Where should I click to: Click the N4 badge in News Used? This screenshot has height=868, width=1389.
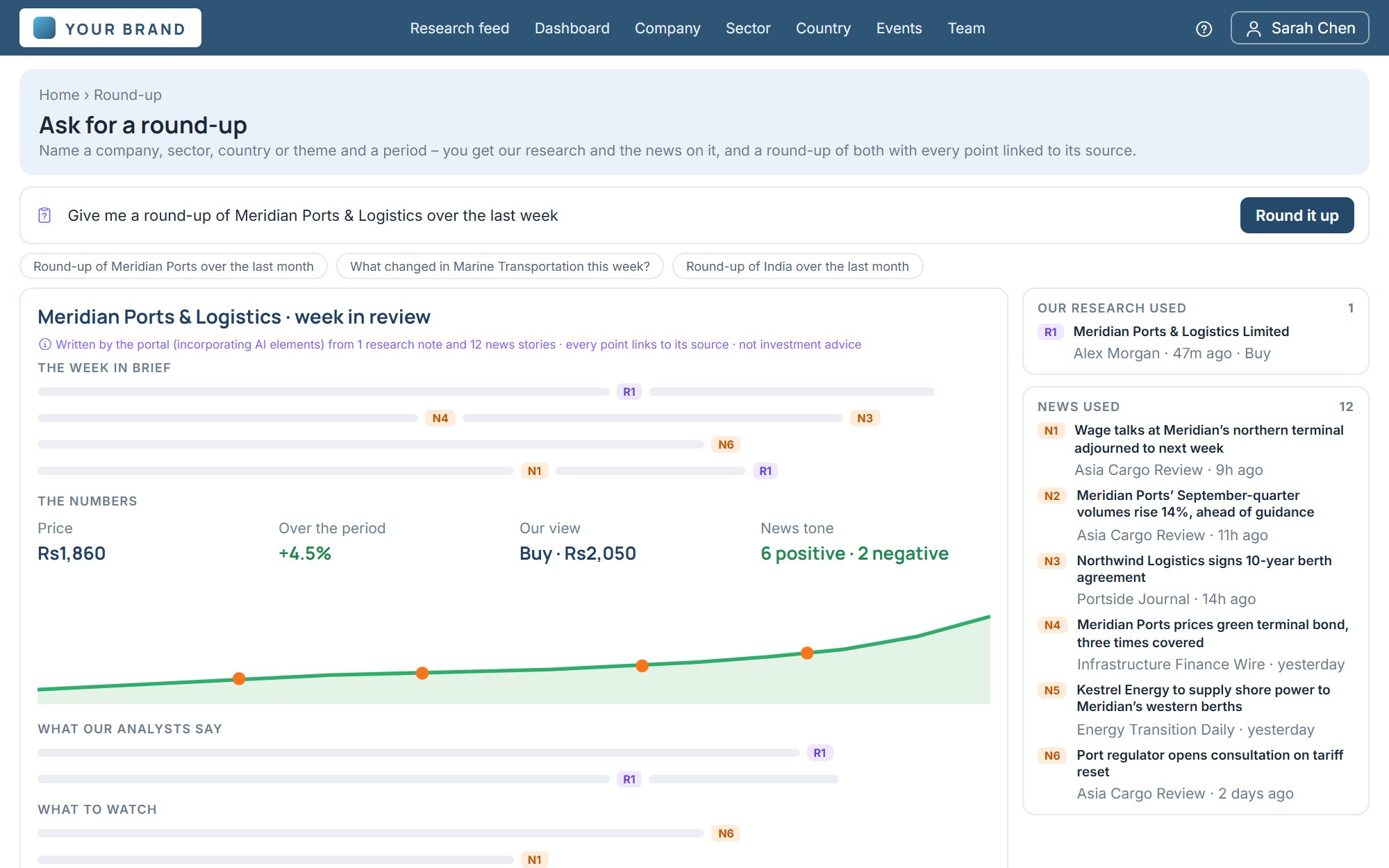click(1052, 625)
